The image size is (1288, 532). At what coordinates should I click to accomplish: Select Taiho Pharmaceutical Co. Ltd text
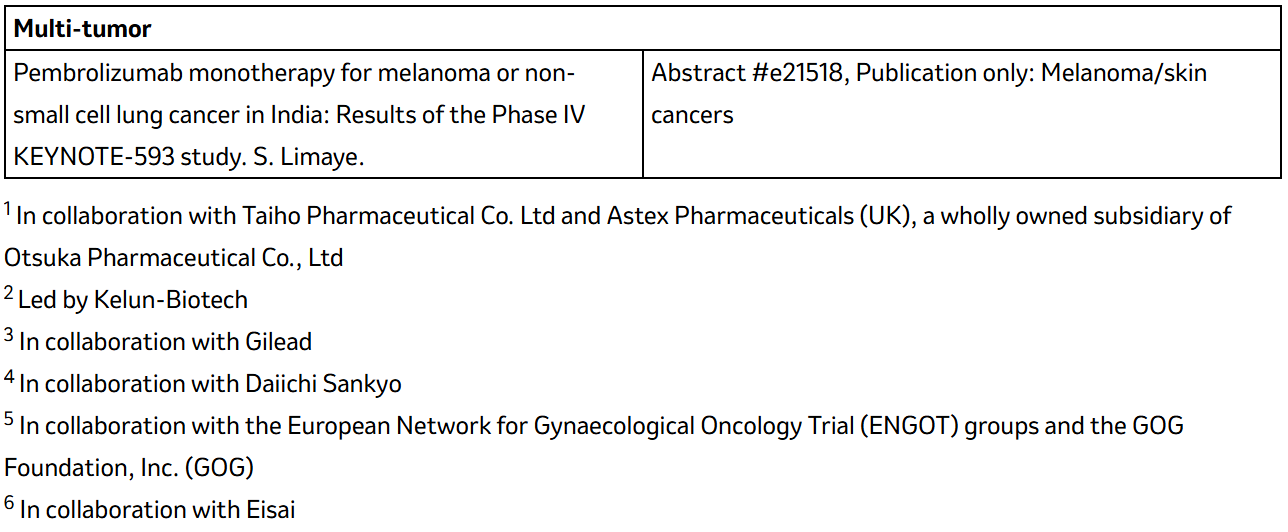click(398, 216)
